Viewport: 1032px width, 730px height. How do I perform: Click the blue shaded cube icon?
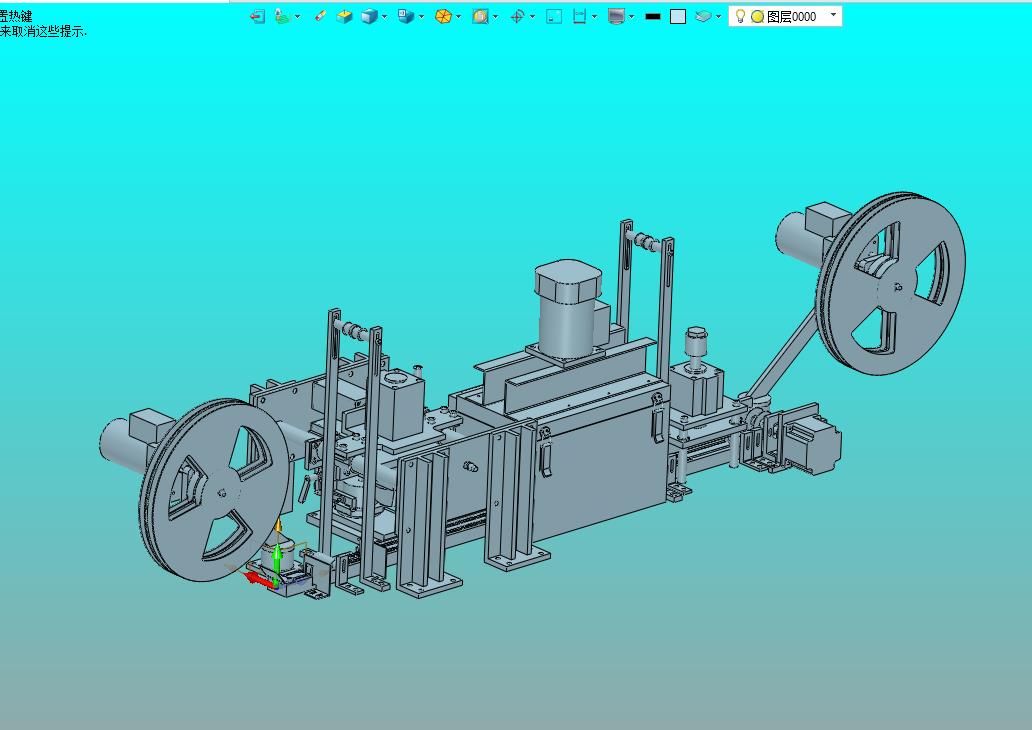(370, 16)
